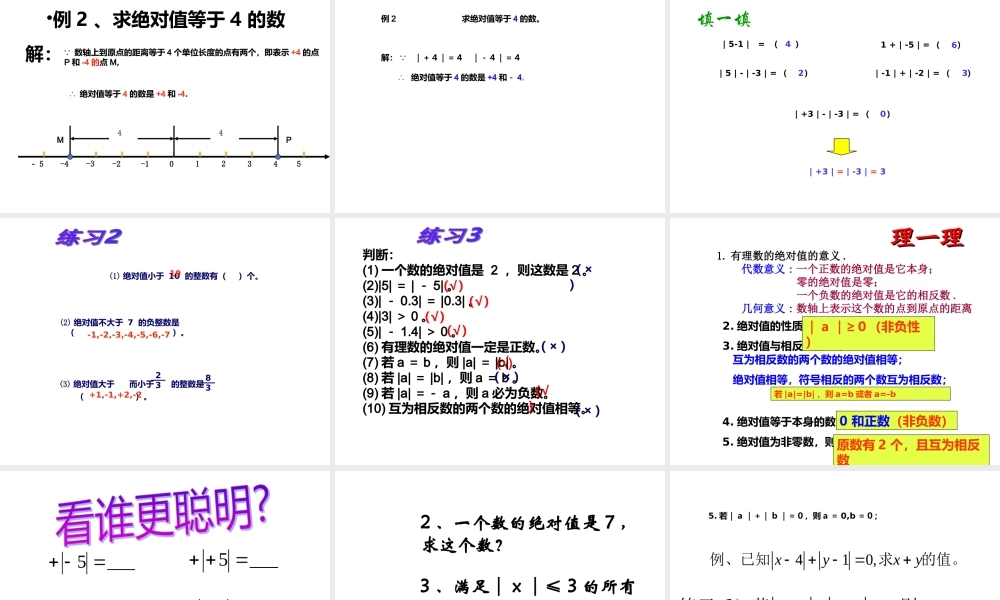Open the 看谁更聪明 challenge slide
This screenshot has height=600, width=1000.
(160, 512)
